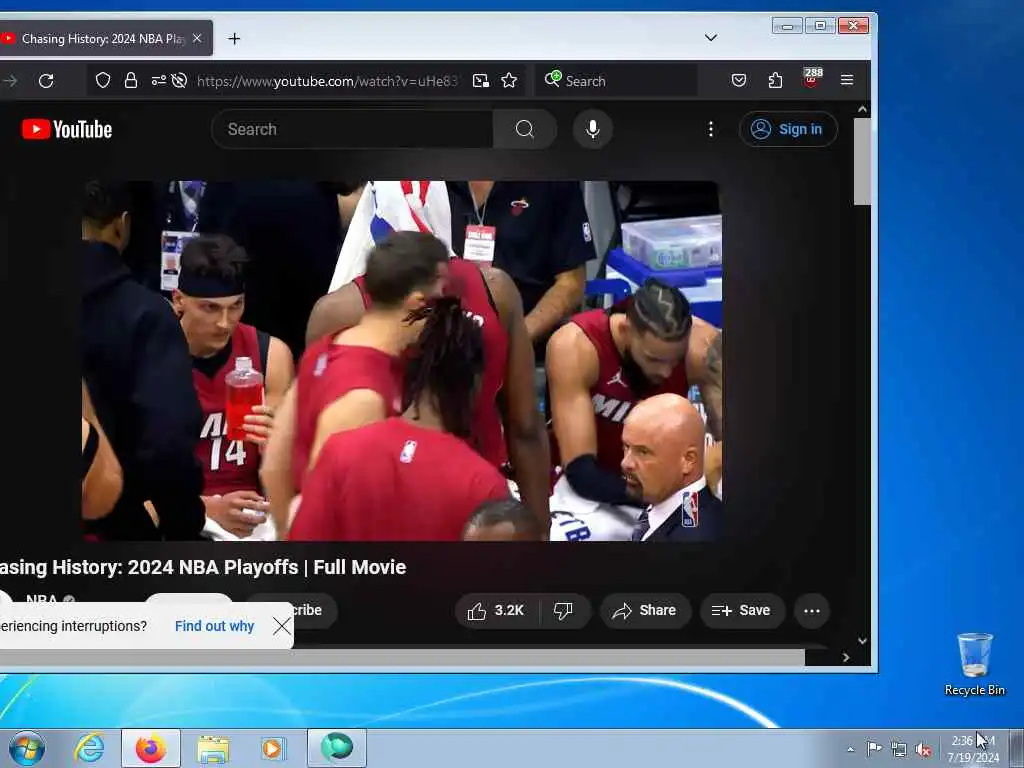1024x768 pixels.
Task: Show hidden system tray icons arrow
Action: pos(850,749)
